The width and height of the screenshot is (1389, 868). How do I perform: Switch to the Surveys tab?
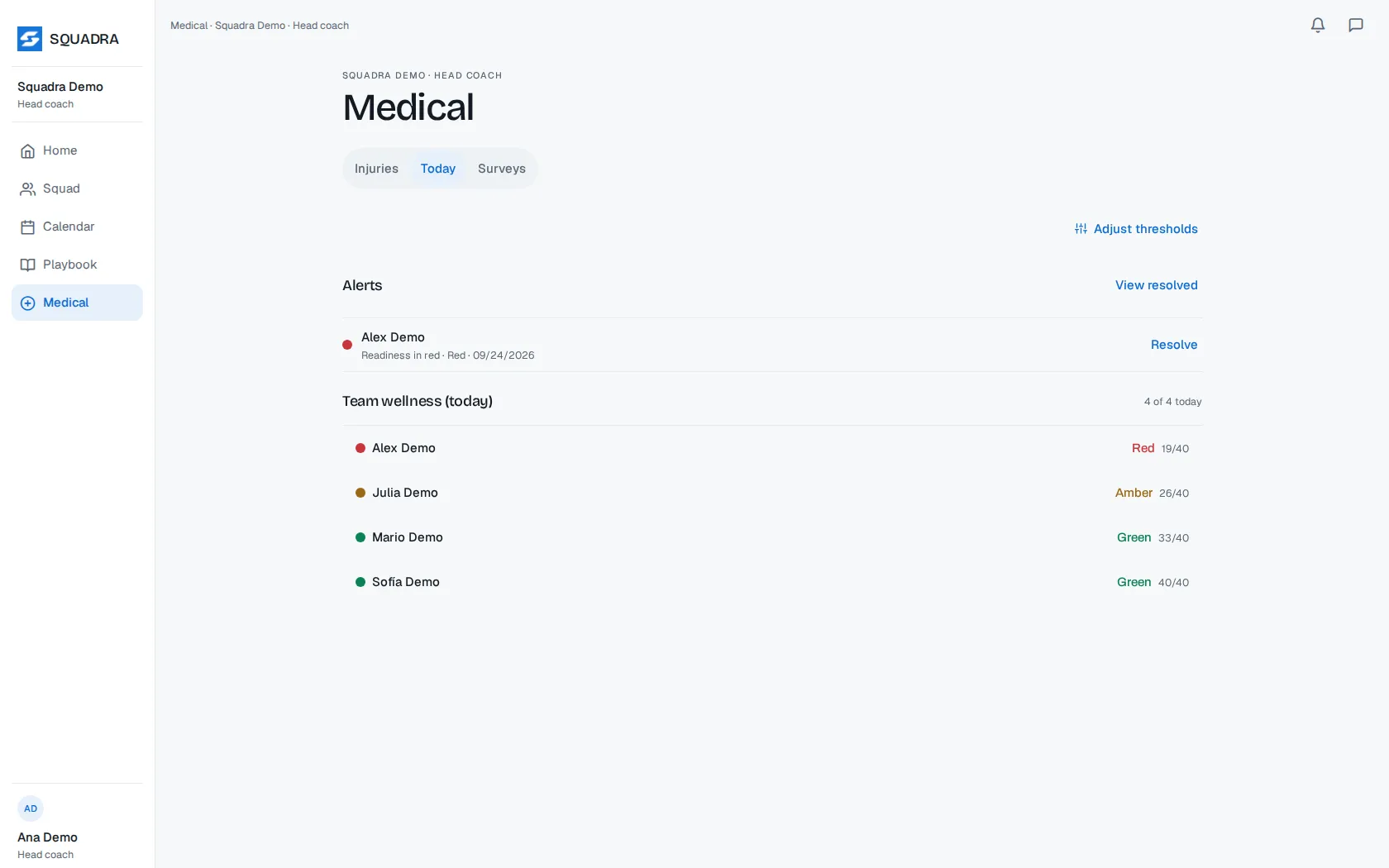(x=502, y=169)
